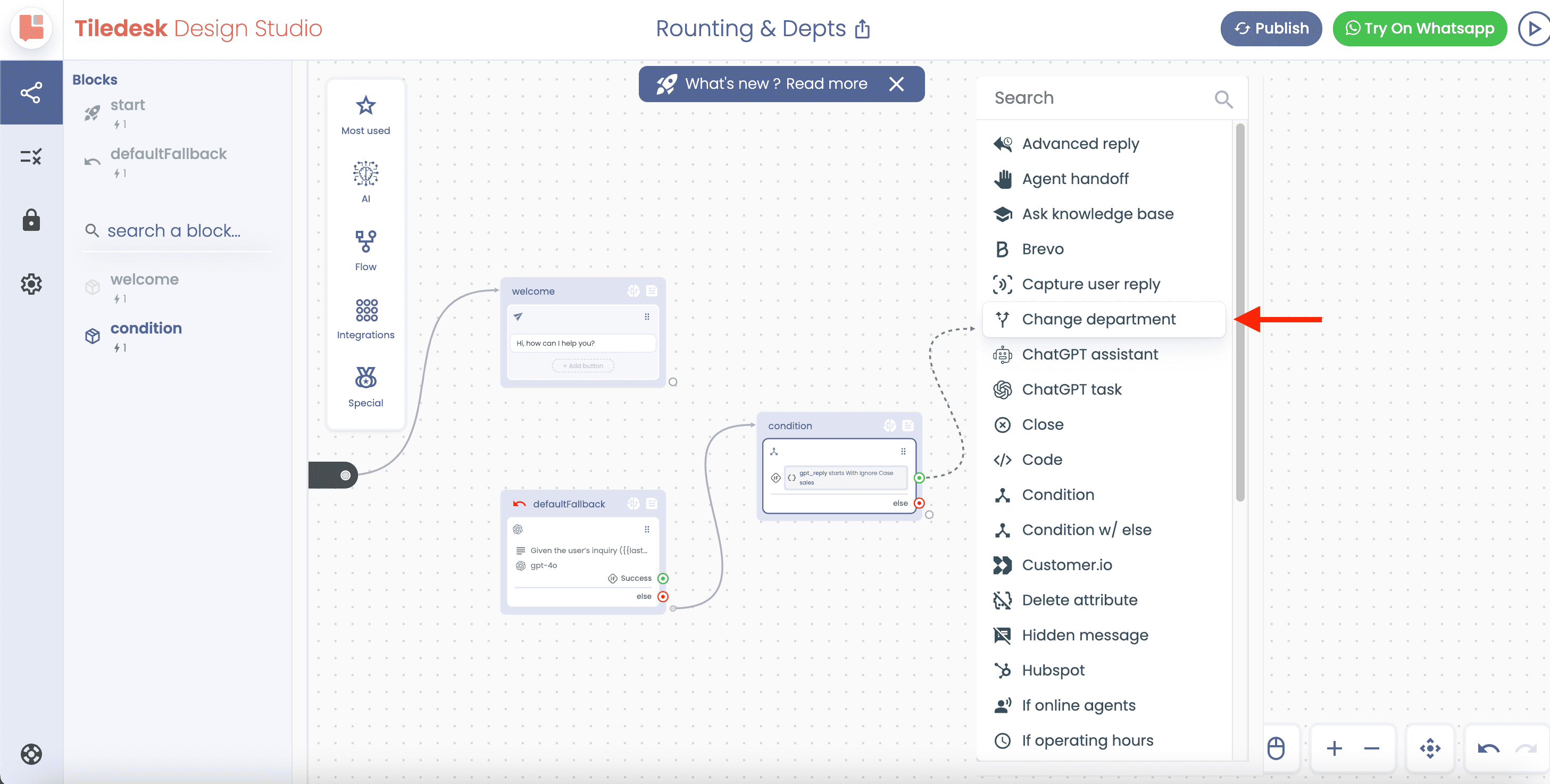Screen dimensions: 1550x784
Task: Choose Delete attribute action
Action: point(1104,600)
